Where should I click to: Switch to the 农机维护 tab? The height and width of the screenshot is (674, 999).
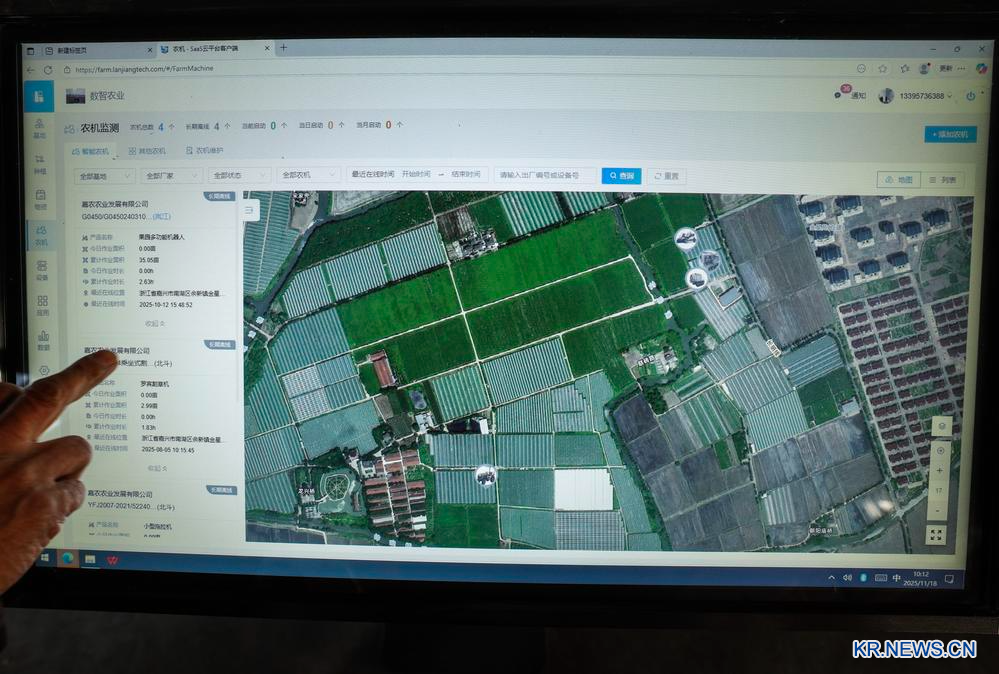click(205, 151)
